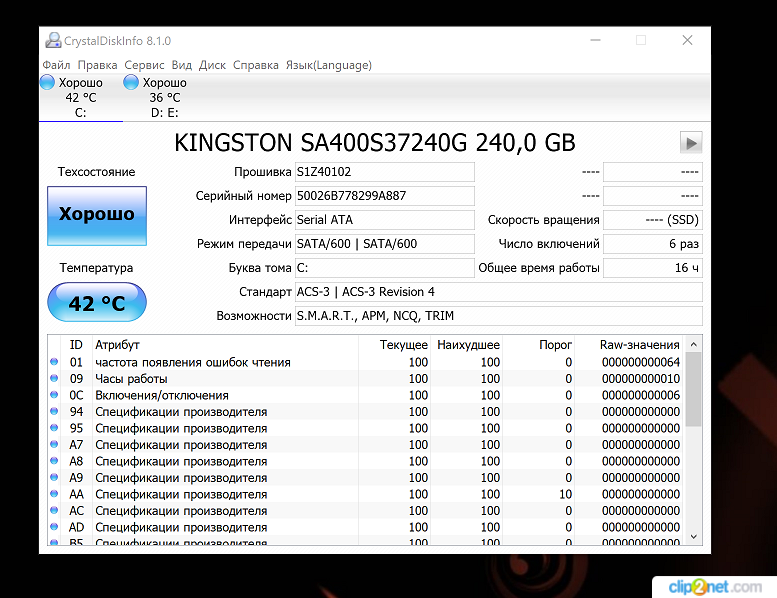Click the Атрибут column header
The height and width of the screenshot is (598, 777).
[225, 344]
